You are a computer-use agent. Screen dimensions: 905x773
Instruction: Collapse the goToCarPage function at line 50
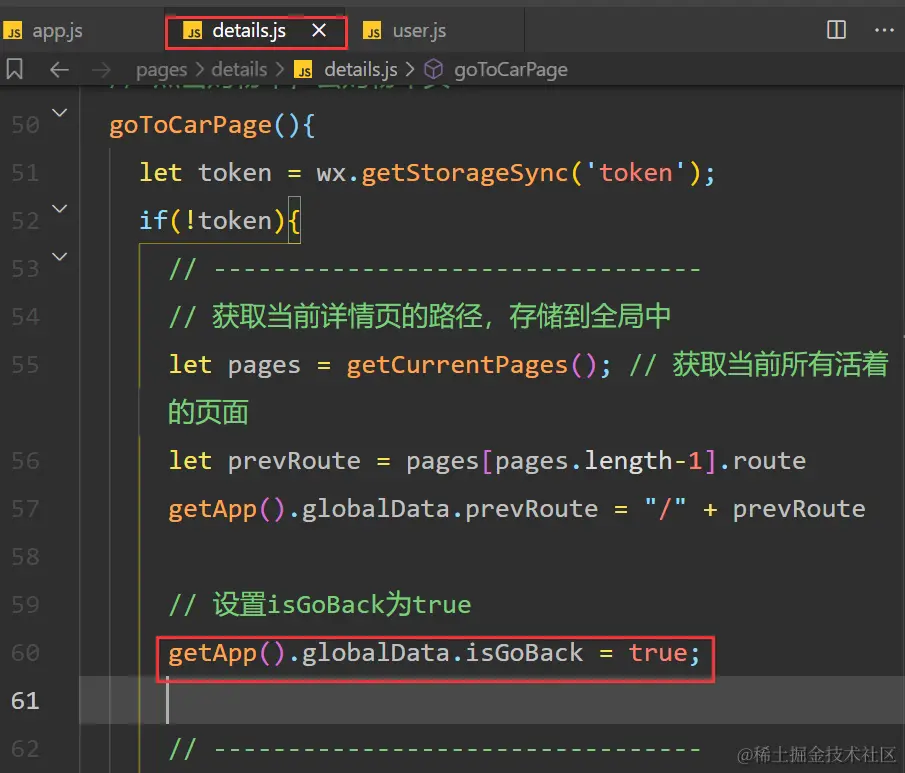click(60, 113)
